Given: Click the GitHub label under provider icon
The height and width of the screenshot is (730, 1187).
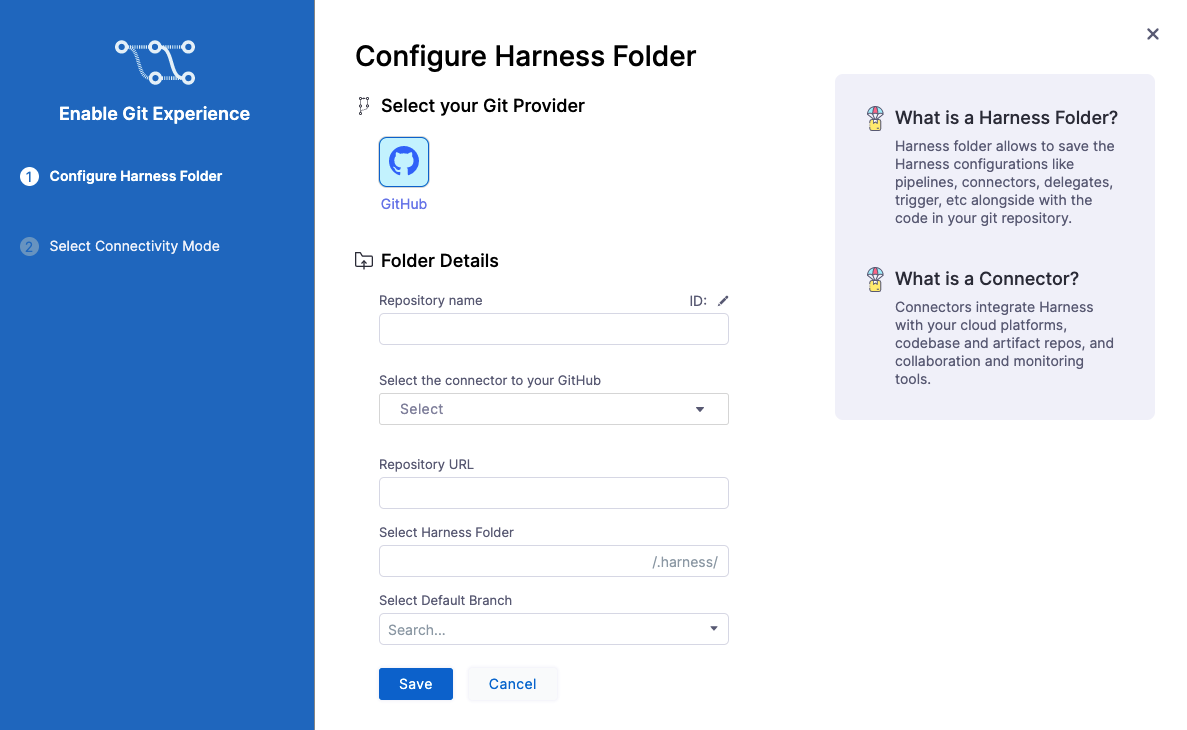Looking at the screenshot, I should pyautogui.click(x=403, y=204).
